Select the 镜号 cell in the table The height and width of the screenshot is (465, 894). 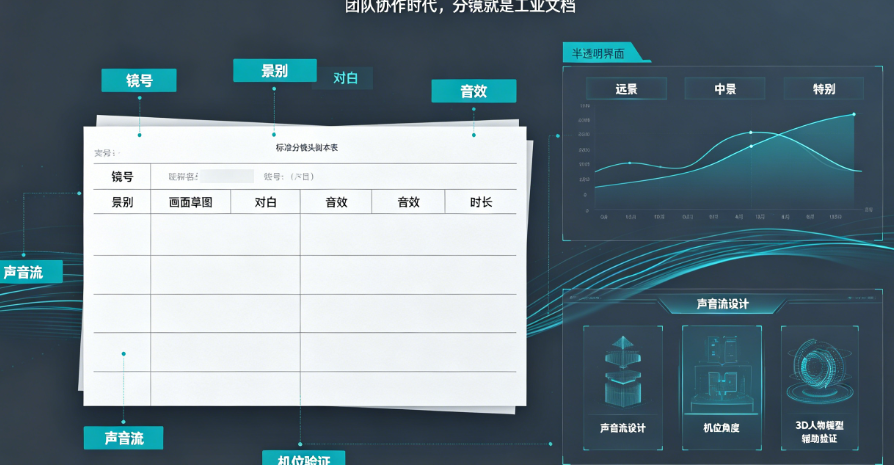[122, 177]
